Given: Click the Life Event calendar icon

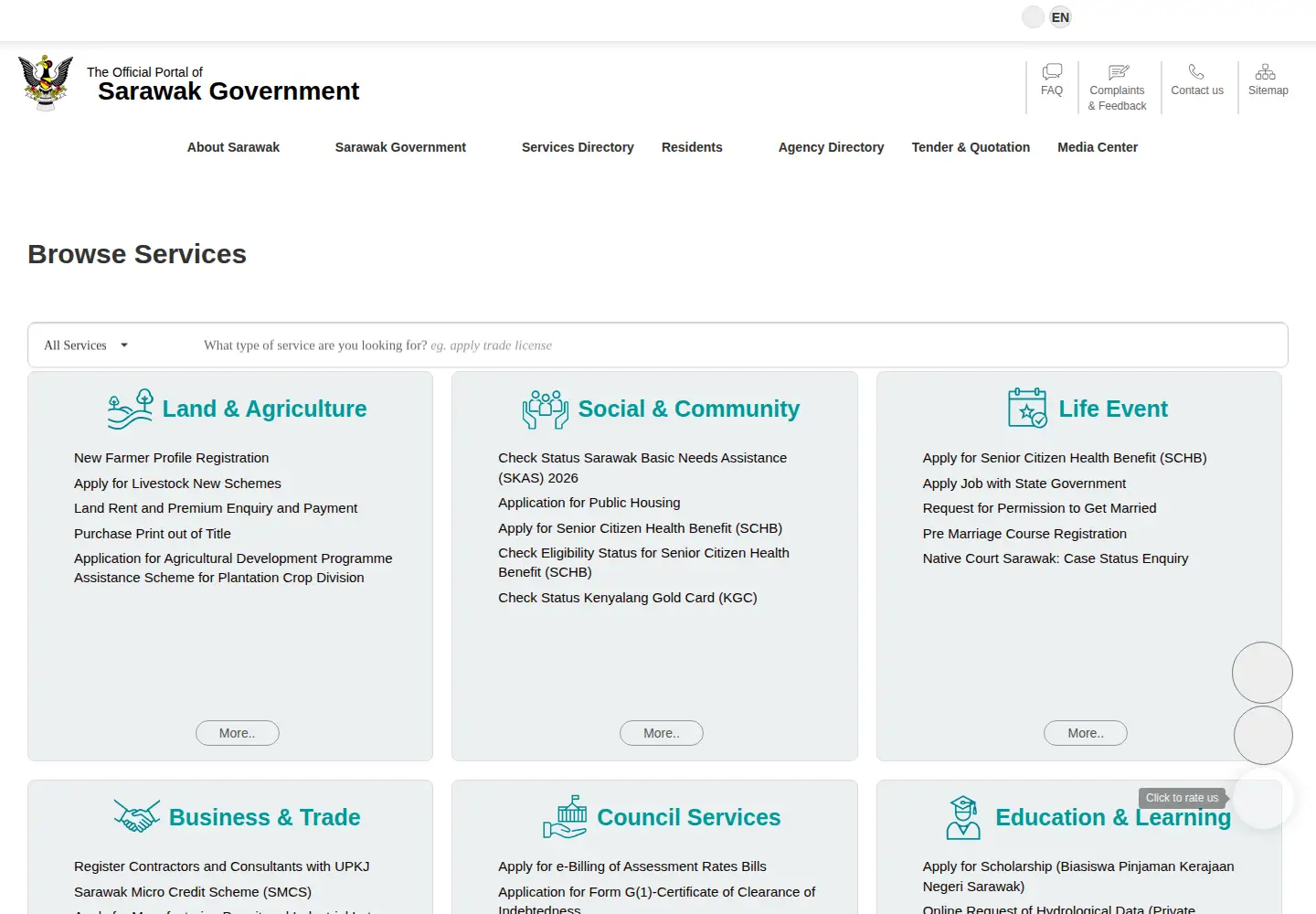Looking at the screenshot, I should (1027, 408).
